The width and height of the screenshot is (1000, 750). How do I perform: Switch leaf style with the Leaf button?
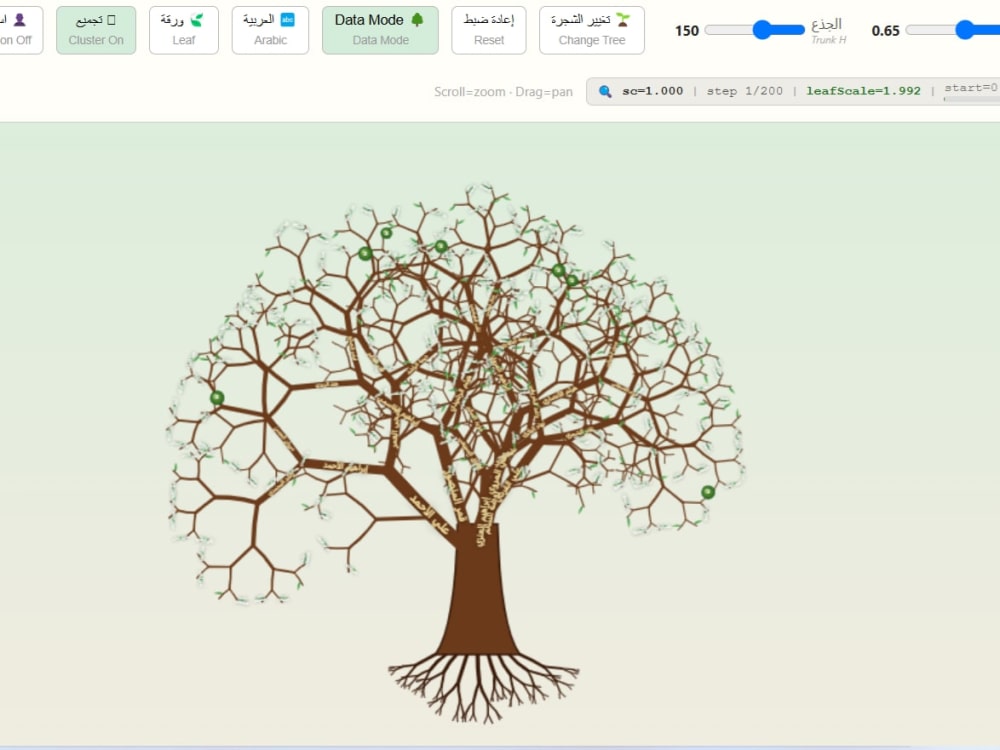(184, 30)
